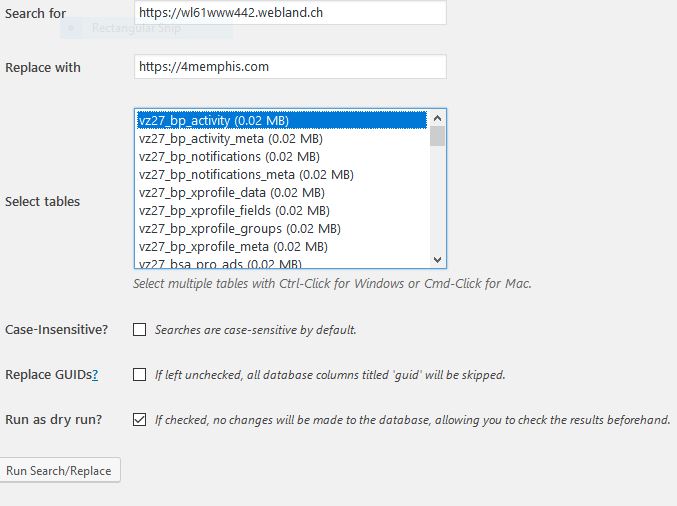Click the Search for input field
This screenshot has height=506, width=677.
click(x=290, y=13)
